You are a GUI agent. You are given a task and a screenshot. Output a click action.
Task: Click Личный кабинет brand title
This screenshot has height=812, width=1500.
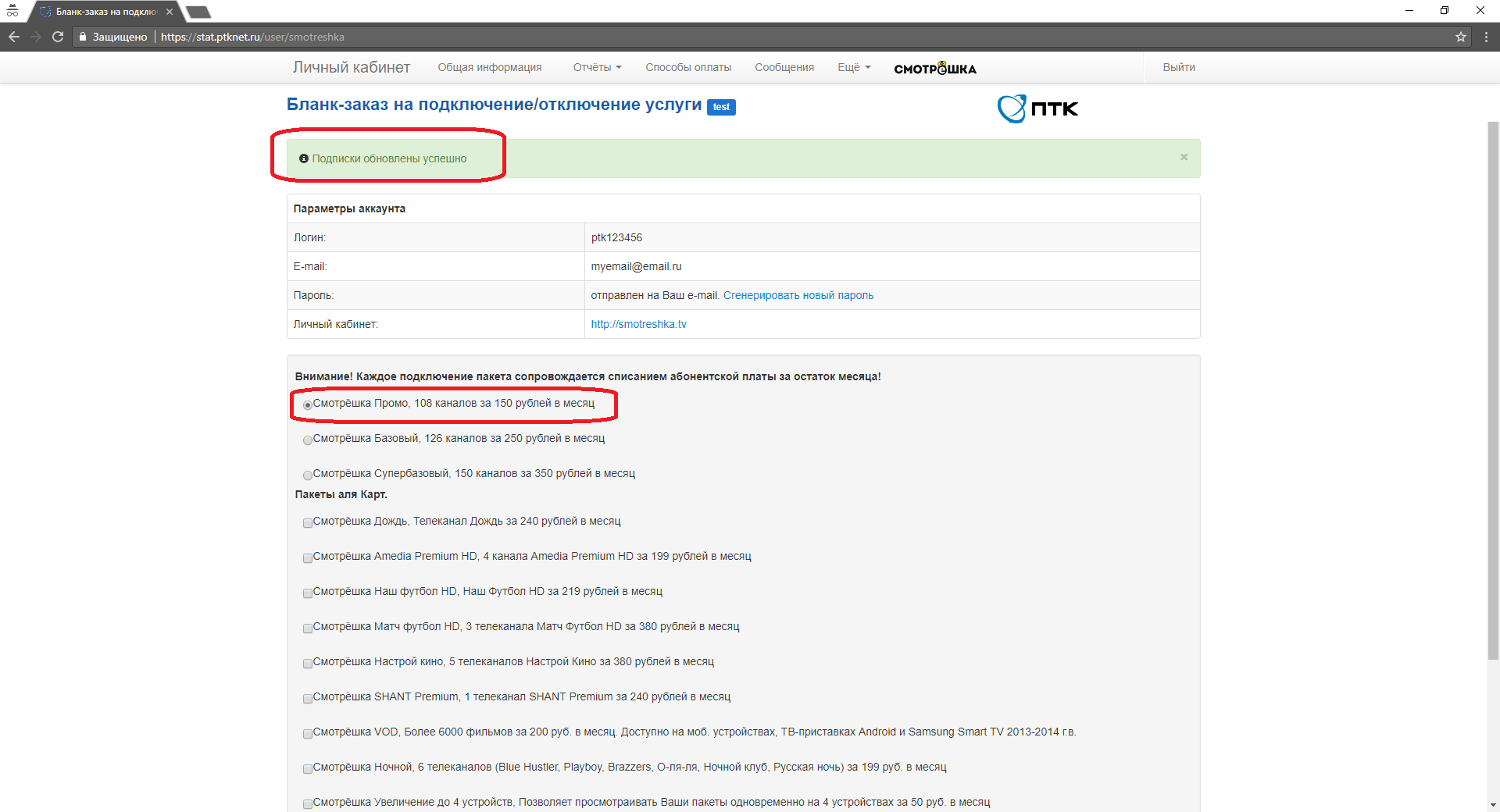click(x=352, y=67)
